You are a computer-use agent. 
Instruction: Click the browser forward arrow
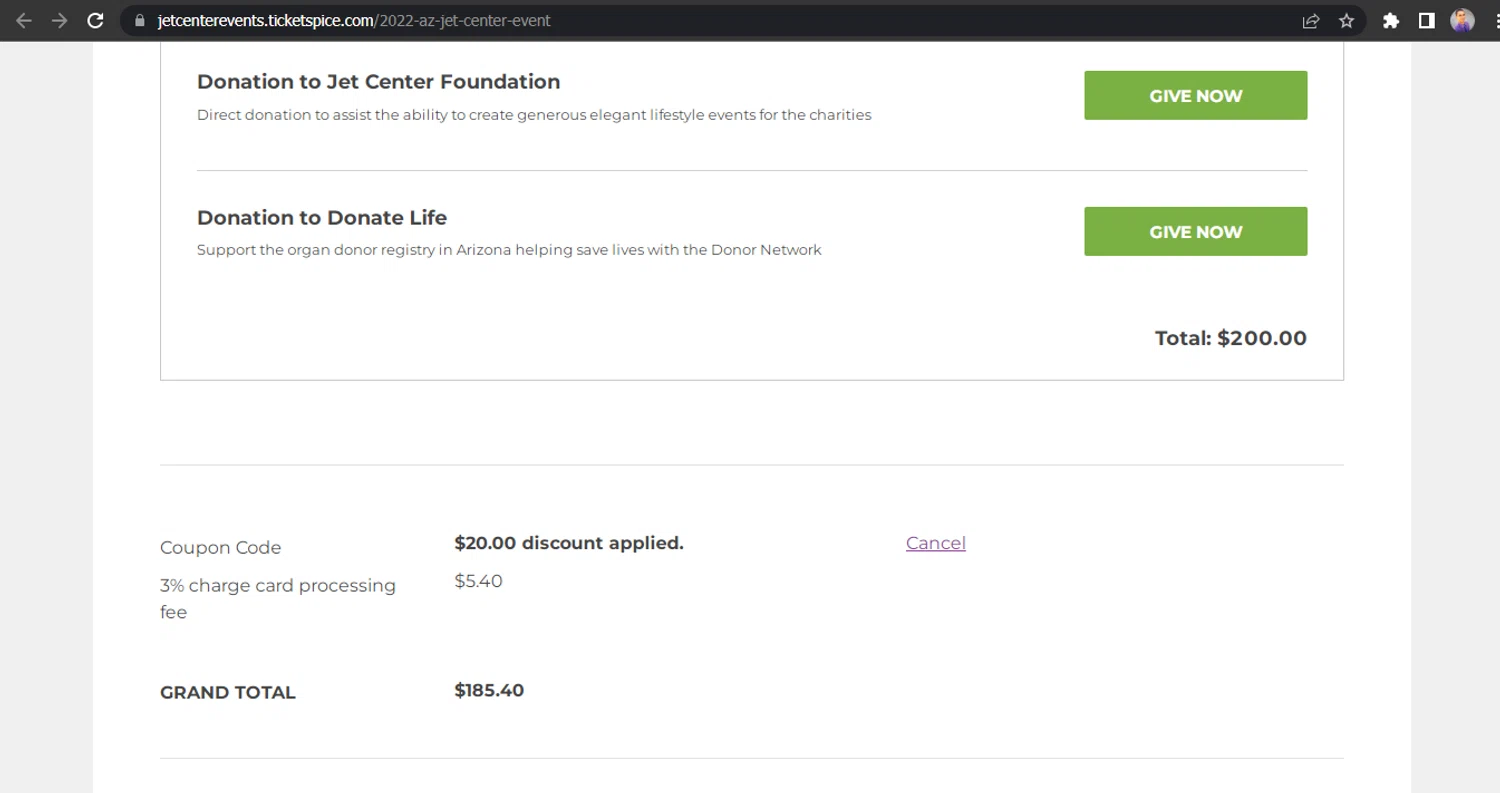pyautogui.click(x=60, y=20)
